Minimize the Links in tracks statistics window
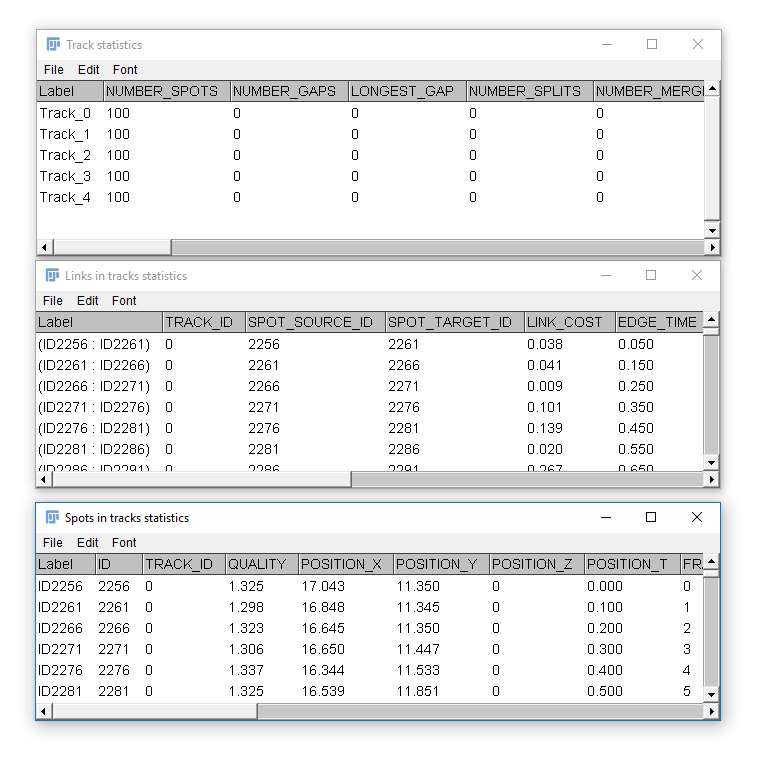This screenshot has width=762, height=774. (605, 275)
